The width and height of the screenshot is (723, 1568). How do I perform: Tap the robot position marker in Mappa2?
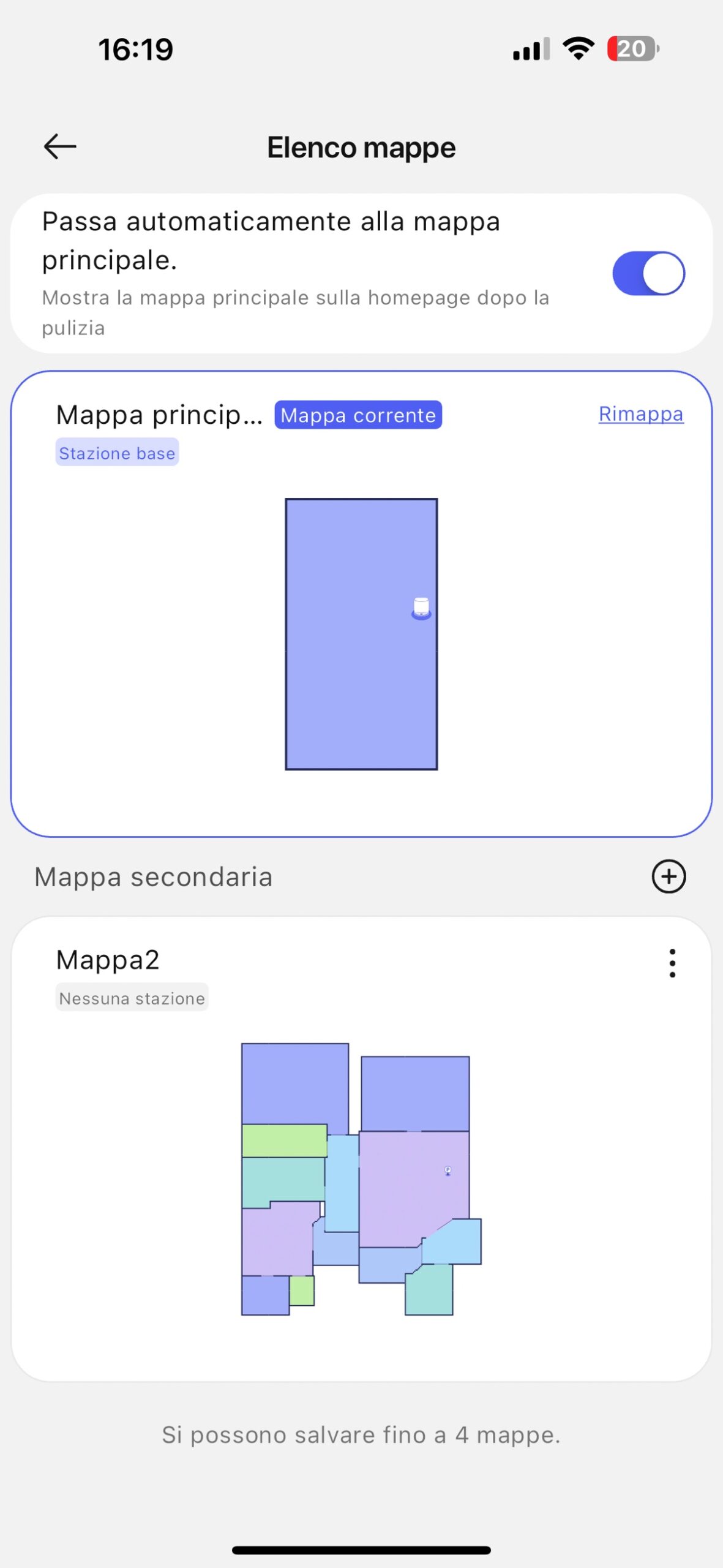coord(448,1171)
